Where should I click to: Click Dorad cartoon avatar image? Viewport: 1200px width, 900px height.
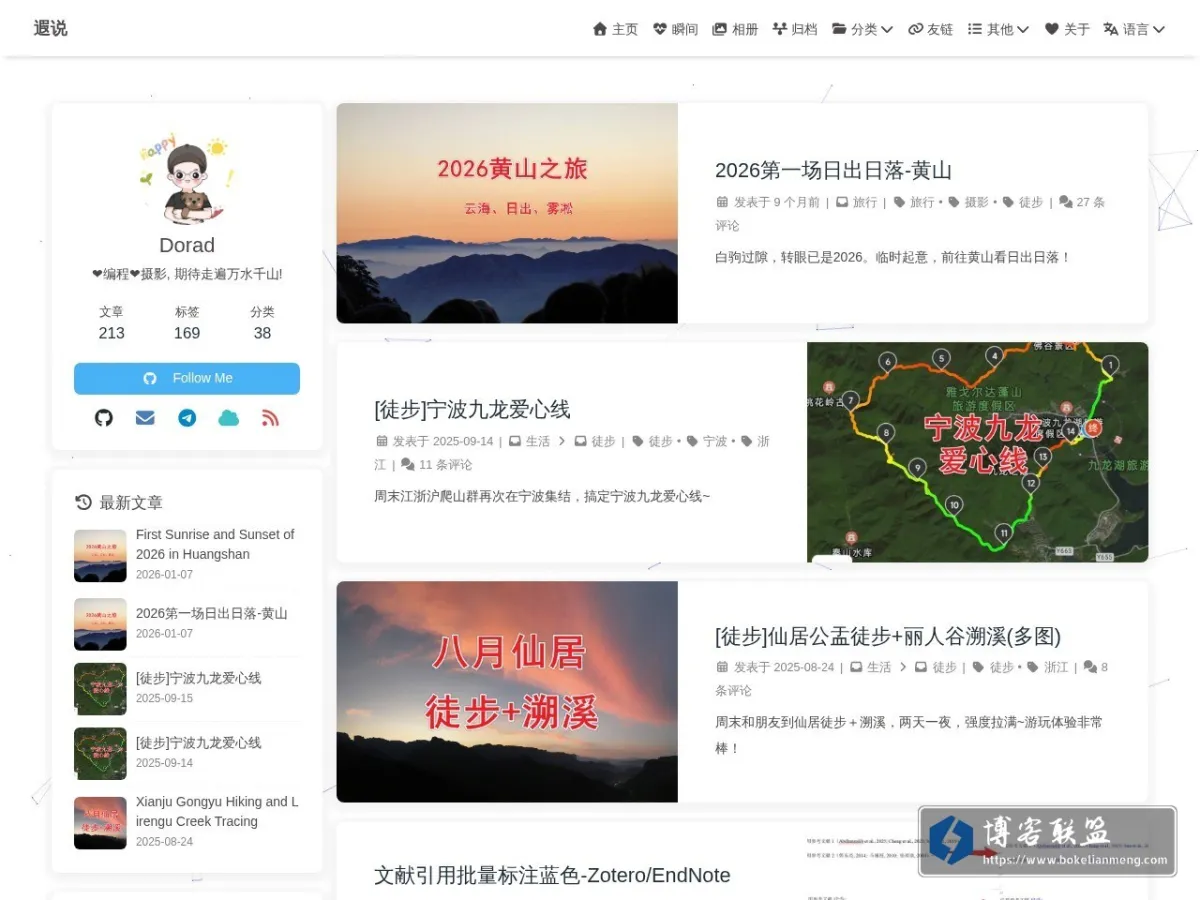coord(185,178)
